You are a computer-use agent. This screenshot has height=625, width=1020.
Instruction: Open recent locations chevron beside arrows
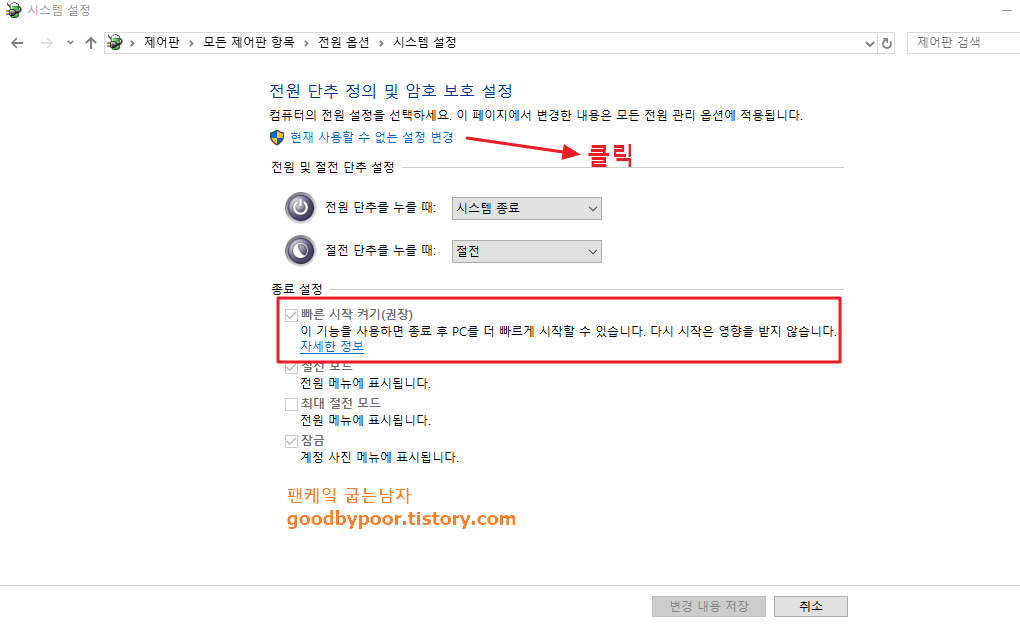[70, 43]
